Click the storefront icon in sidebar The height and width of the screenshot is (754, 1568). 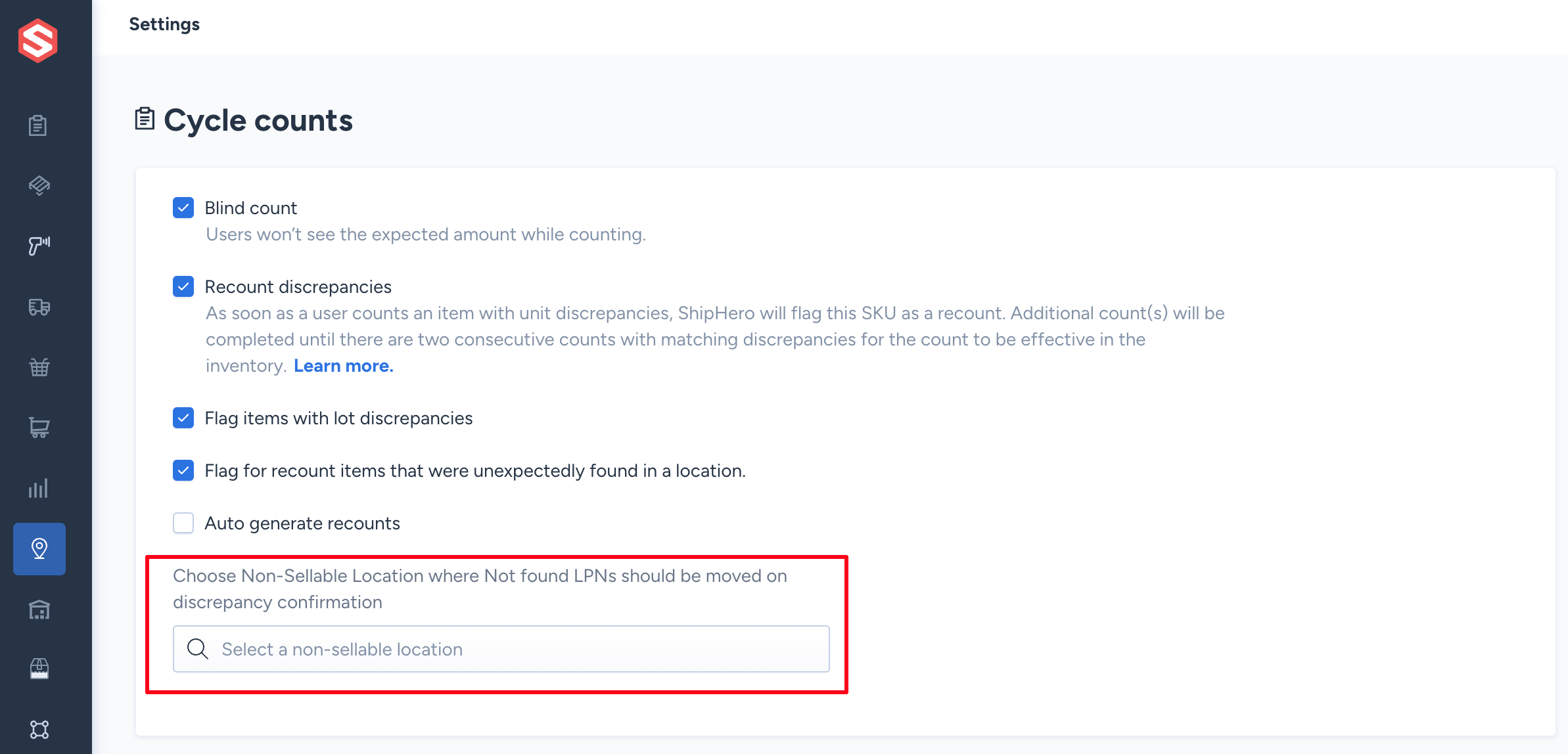39,669
